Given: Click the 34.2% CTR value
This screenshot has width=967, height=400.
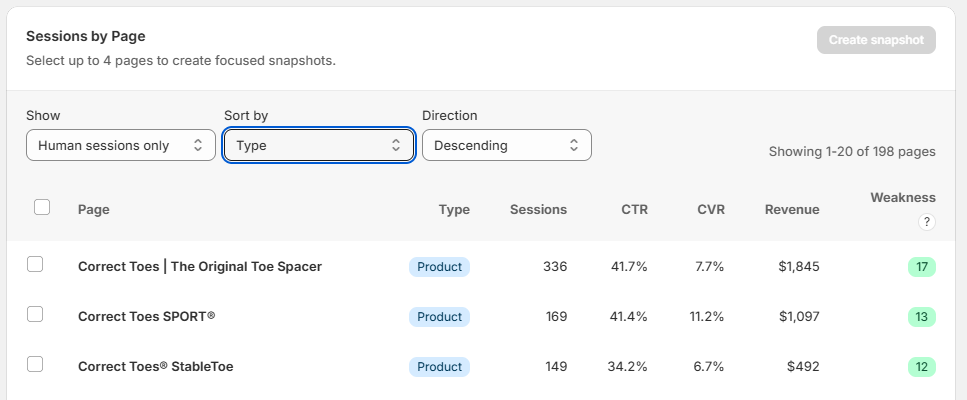Looking at the screenshot, I should [628, 367].
